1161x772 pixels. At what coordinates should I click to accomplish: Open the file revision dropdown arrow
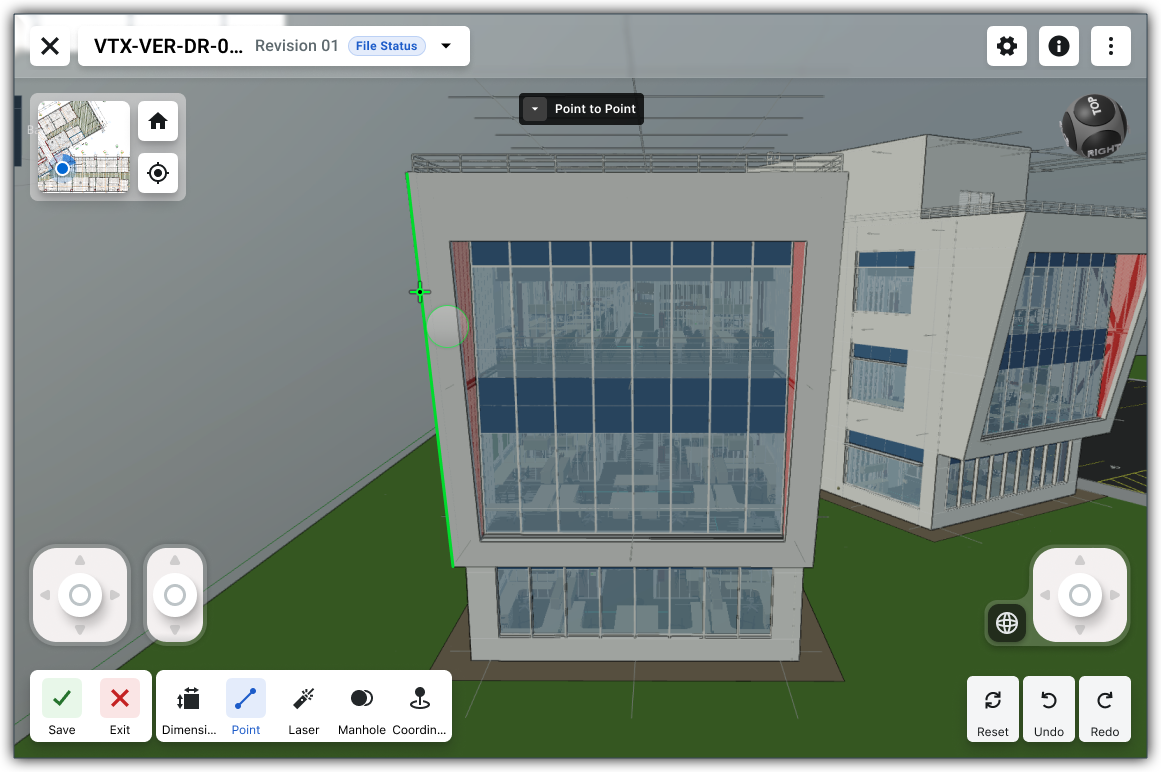point(446,46)
